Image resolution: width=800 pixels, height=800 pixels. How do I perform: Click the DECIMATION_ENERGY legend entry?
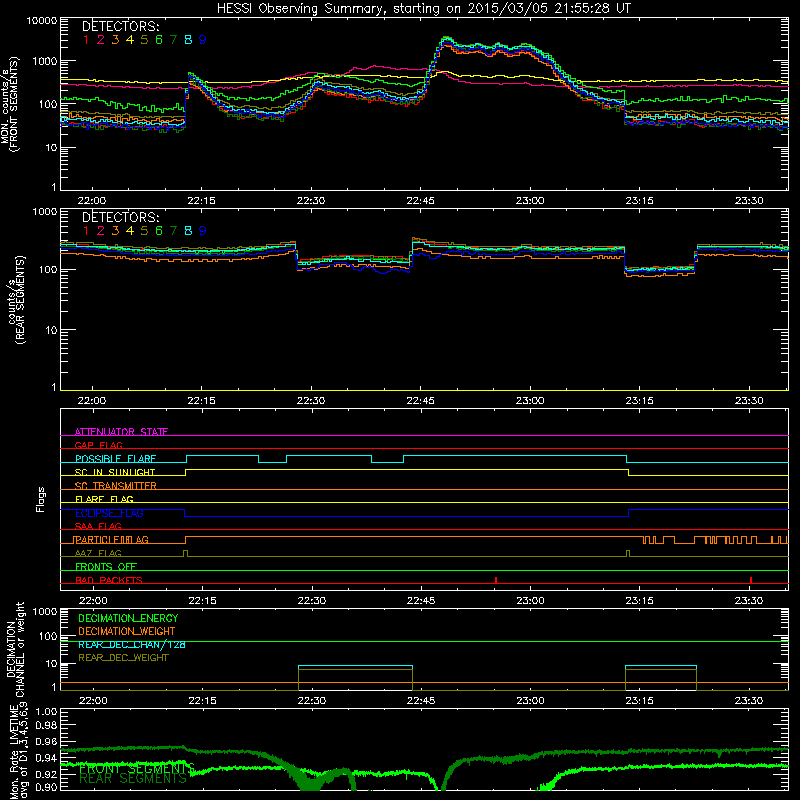(x=128, y=618)
